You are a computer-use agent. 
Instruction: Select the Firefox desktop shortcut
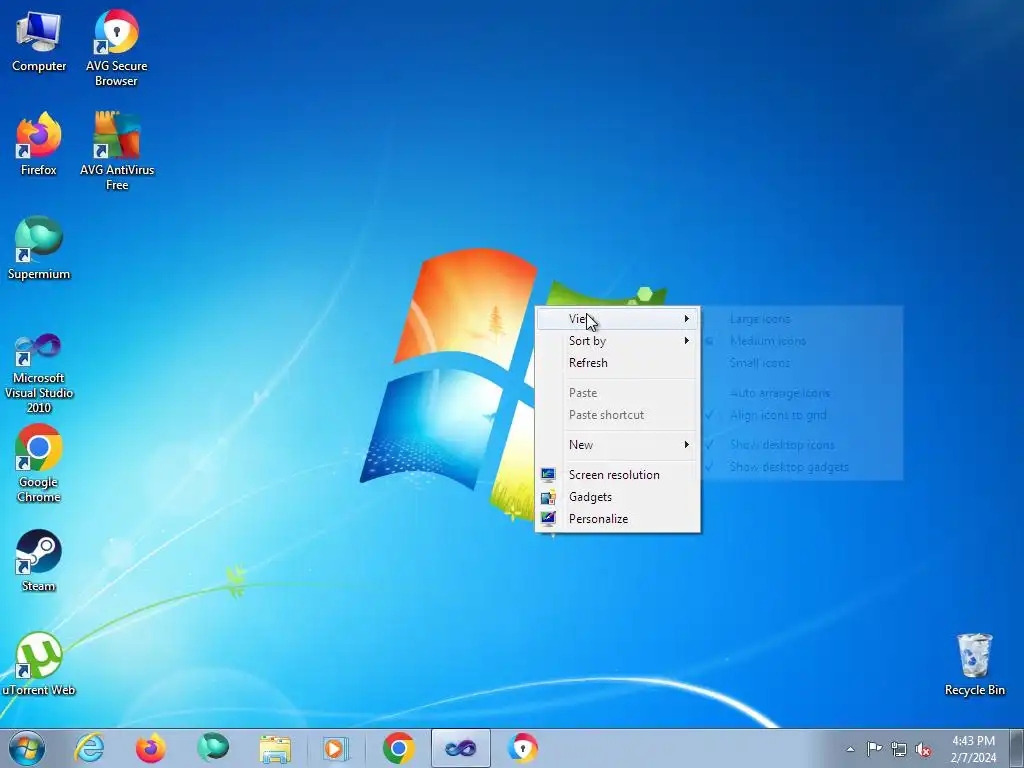coord(39,145)
